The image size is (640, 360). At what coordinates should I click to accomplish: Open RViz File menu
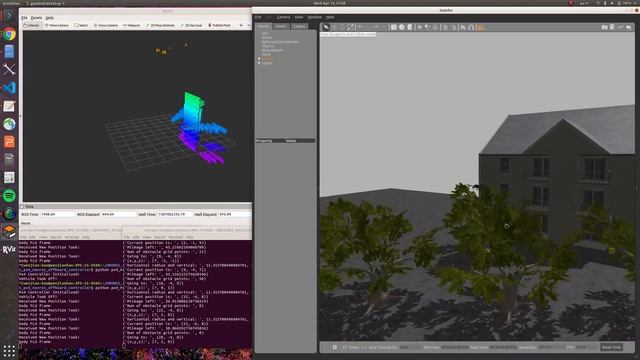coord(24,18)
